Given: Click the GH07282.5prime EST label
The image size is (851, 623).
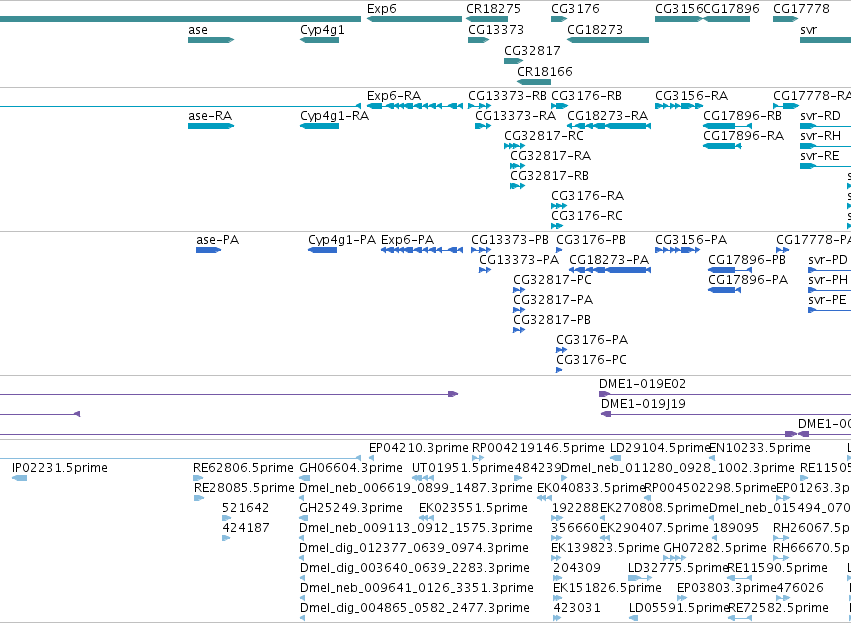Looking at the screenshot, I should (x=715, y=548).
